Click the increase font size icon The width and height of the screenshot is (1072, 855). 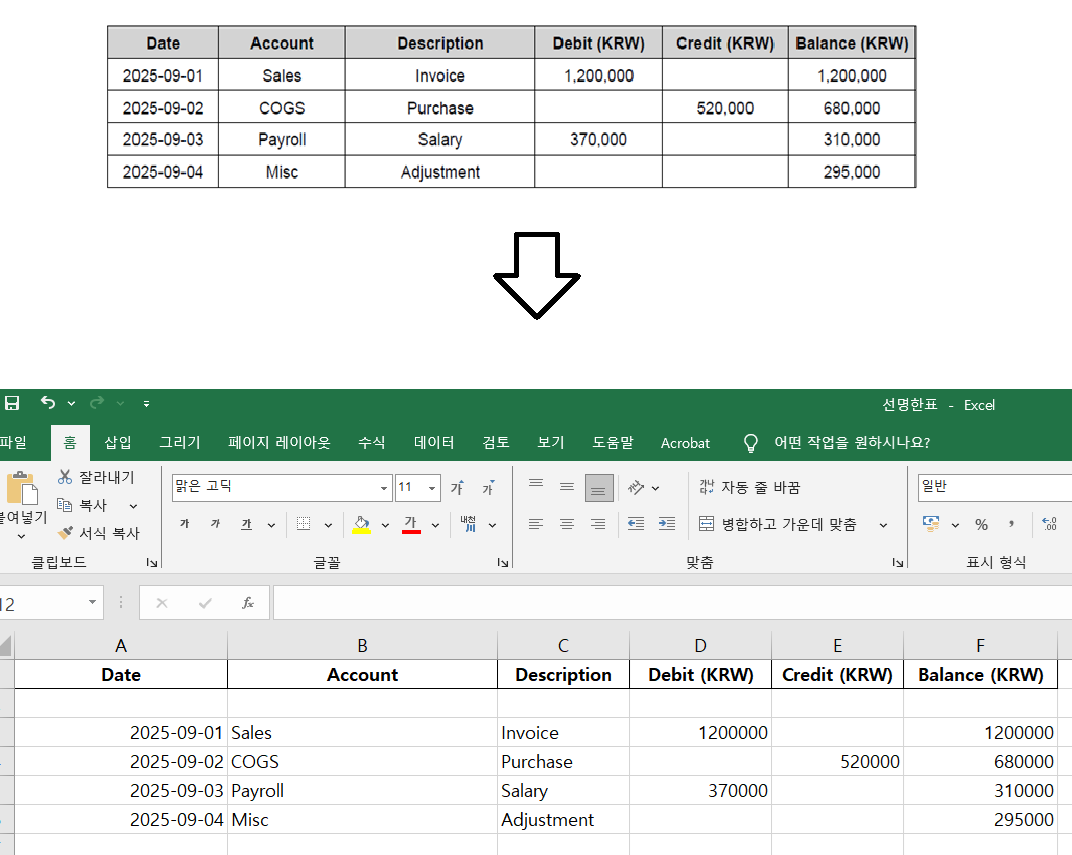click(x=457, y=488)
